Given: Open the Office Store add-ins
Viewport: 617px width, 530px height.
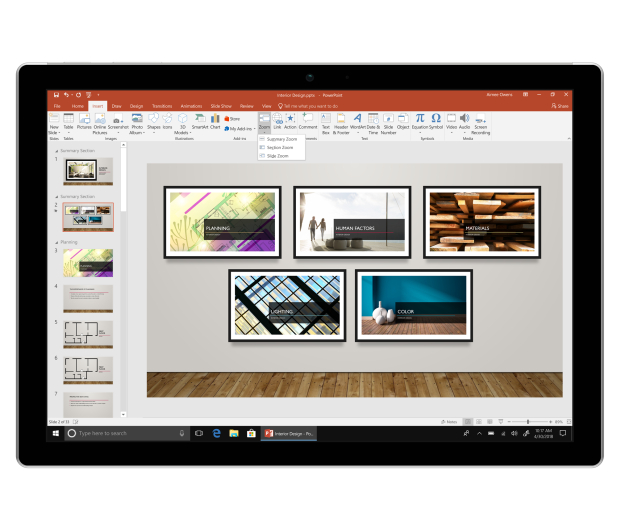Looking at the screenshot, I should 232,118.
